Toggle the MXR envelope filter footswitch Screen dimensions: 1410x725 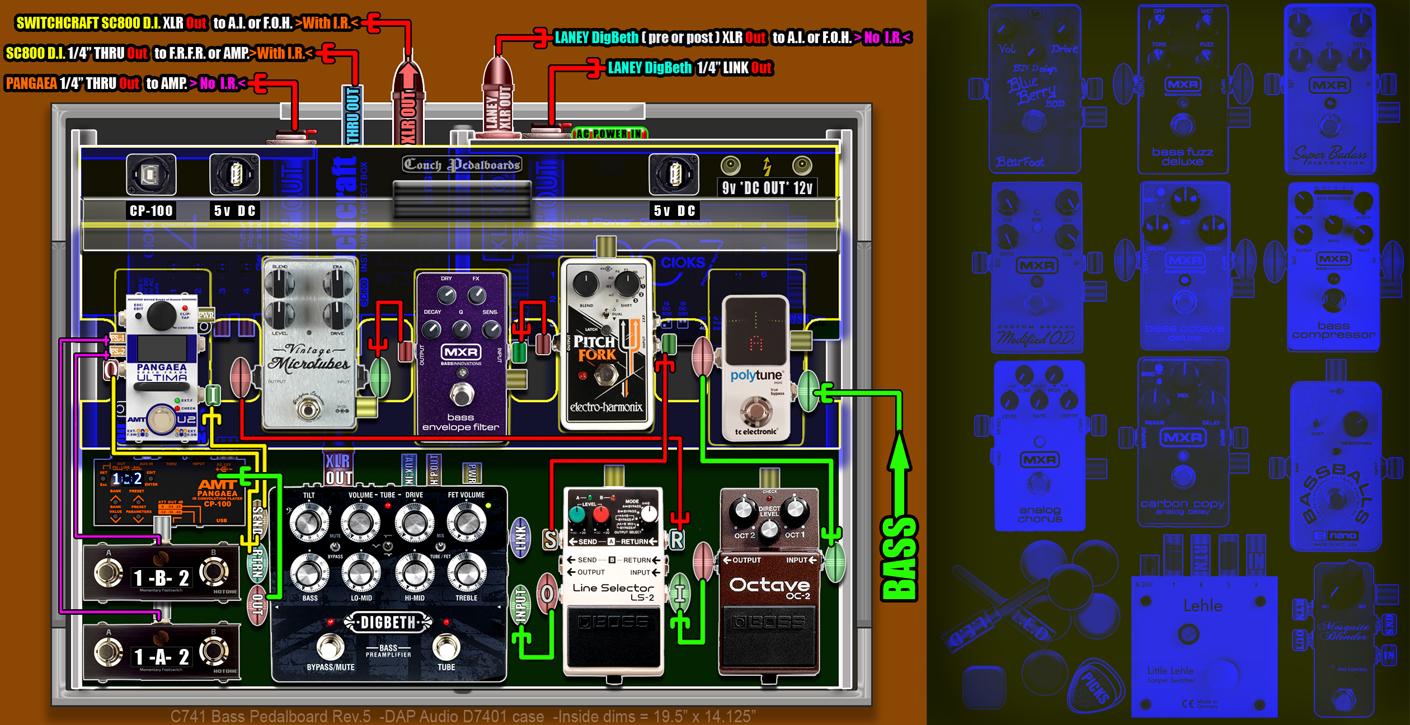460,392
